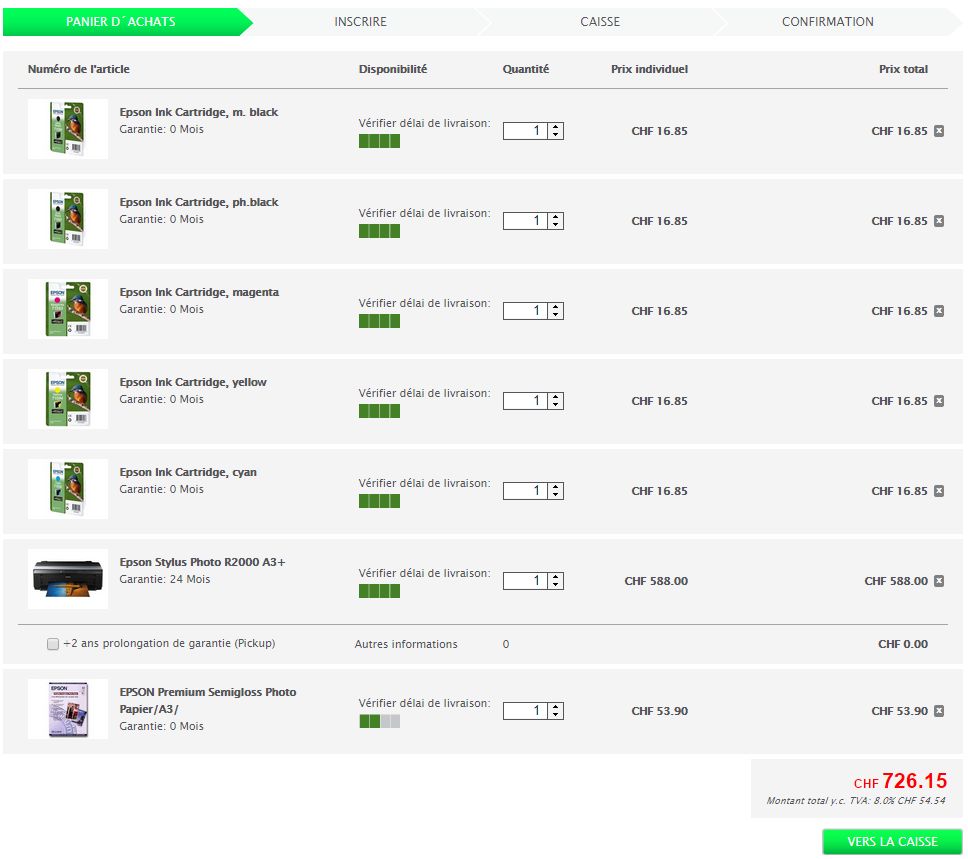Image resolution: width=968 pixels, height=859 pixels.
Task: Remove m. black cartridge from cart
Action: coord(939,131)
